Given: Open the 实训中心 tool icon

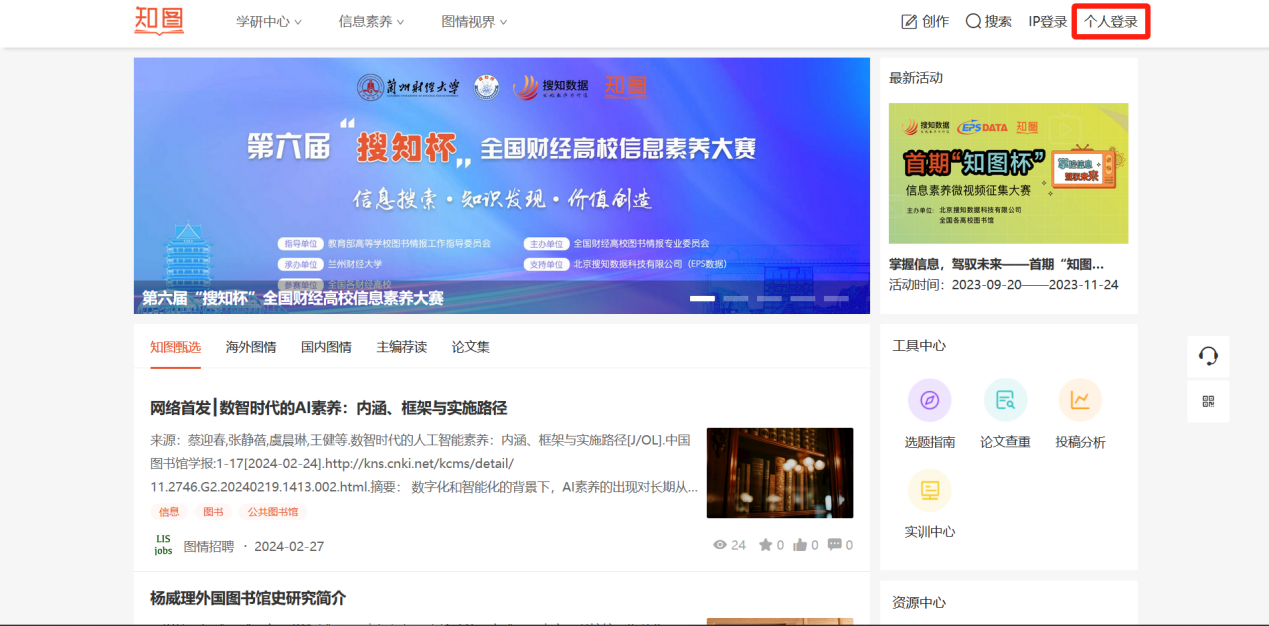Looking at the screenshot, I should click(929, 490).
